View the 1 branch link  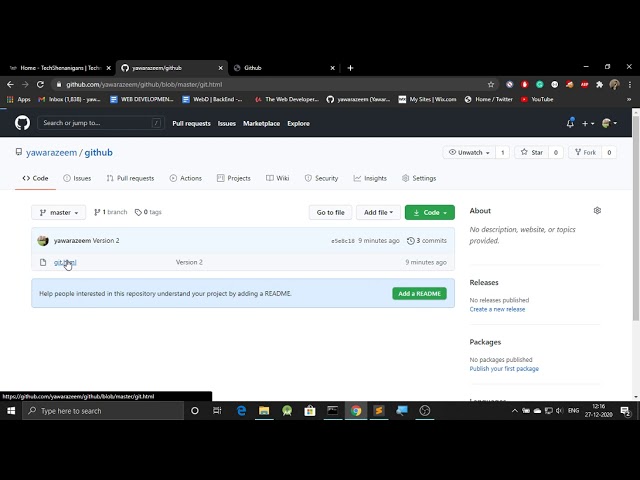[111, 212]
